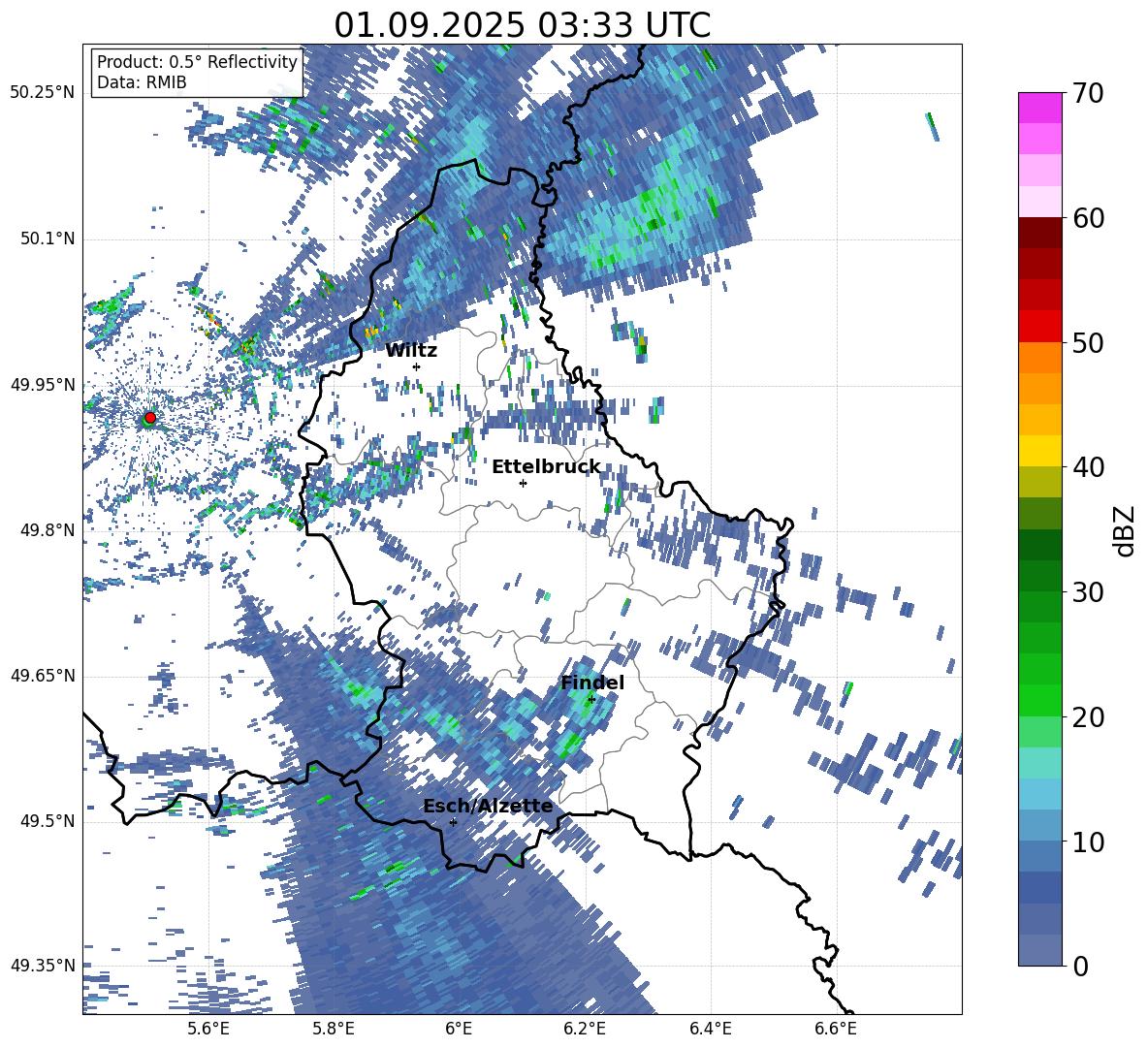Click the dBZ colorbar axis label
Screen dimensions: 1148x1048
1126,530
